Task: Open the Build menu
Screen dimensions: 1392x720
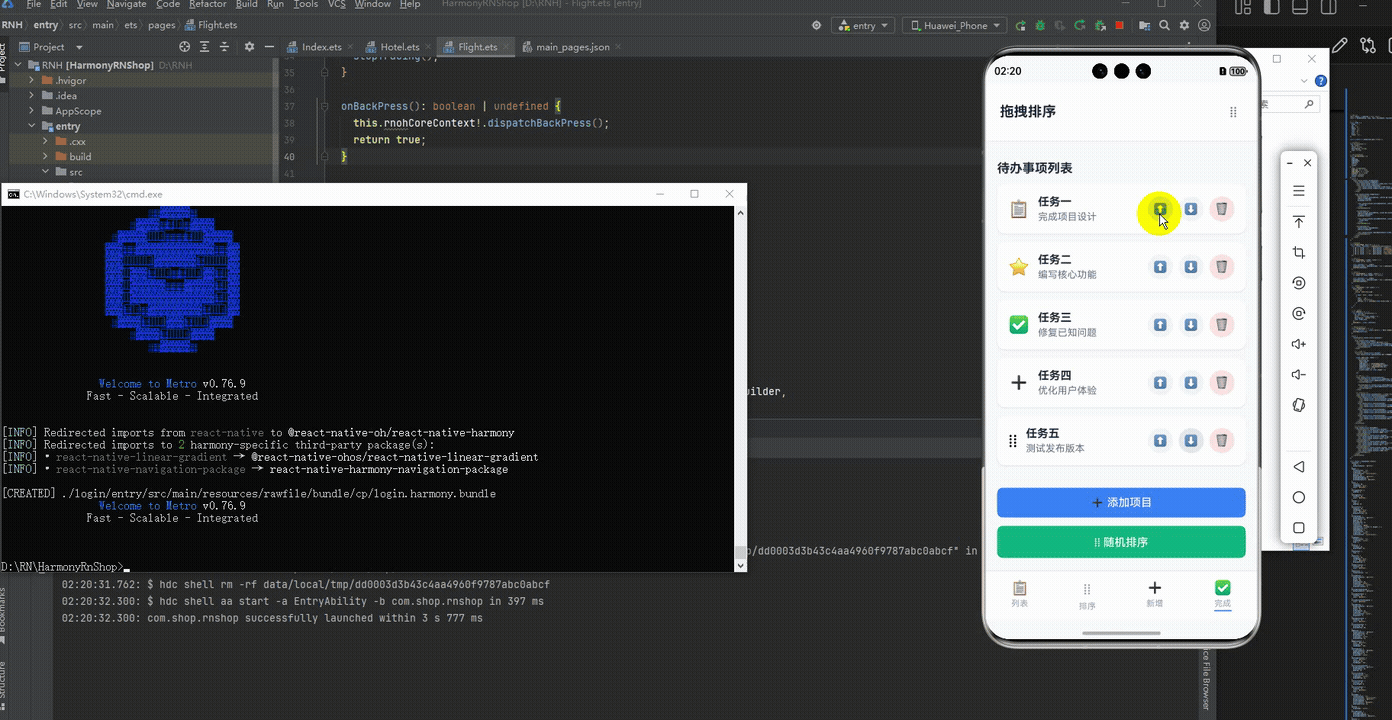Action: (x=246, y=5)
